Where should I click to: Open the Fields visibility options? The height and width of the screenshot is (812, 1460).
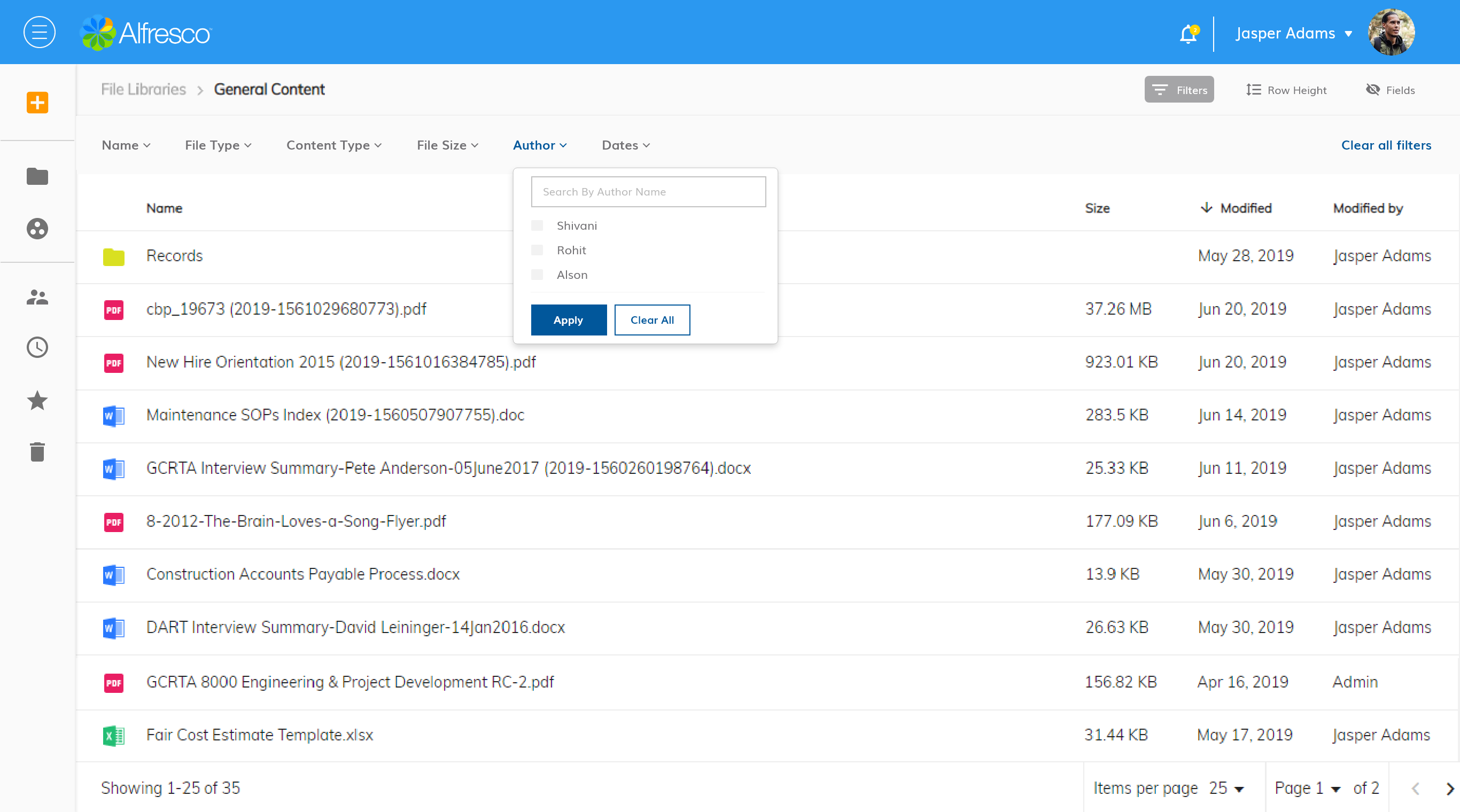point(1391,89)
